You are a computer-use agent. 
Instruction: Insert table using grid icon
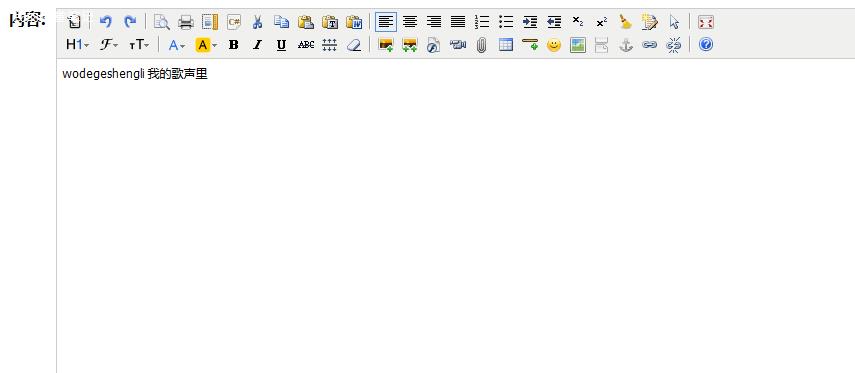(x=506, y=45)
